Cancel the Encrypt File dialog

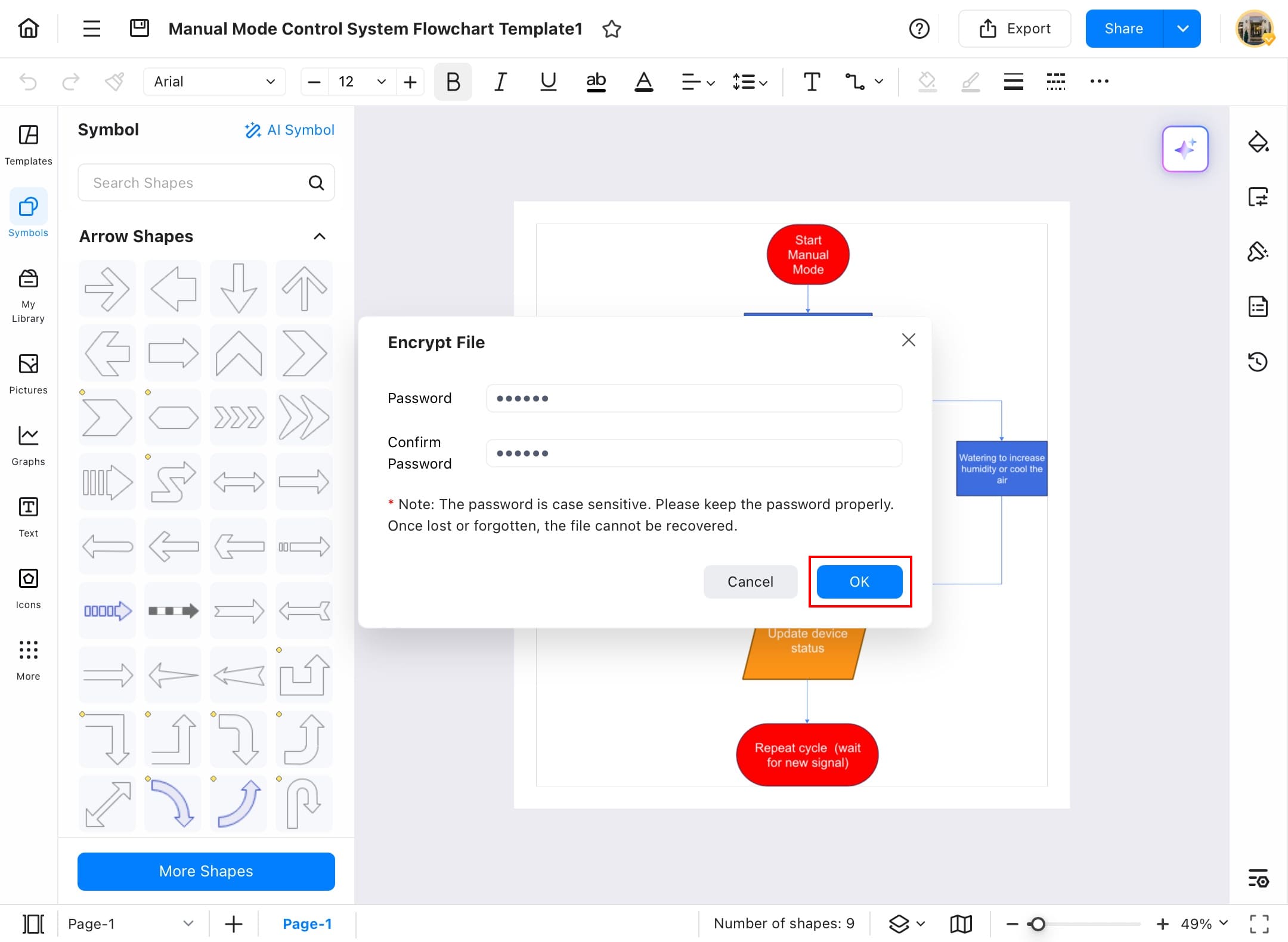[x=750, y=581]
